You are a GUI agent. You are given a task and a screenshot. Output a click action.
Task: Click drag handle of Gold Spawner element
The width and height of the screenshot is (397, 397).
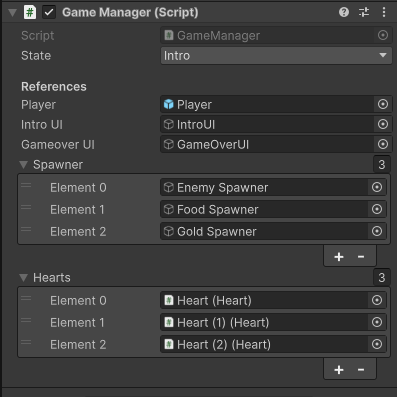click(x=26, y=229)
